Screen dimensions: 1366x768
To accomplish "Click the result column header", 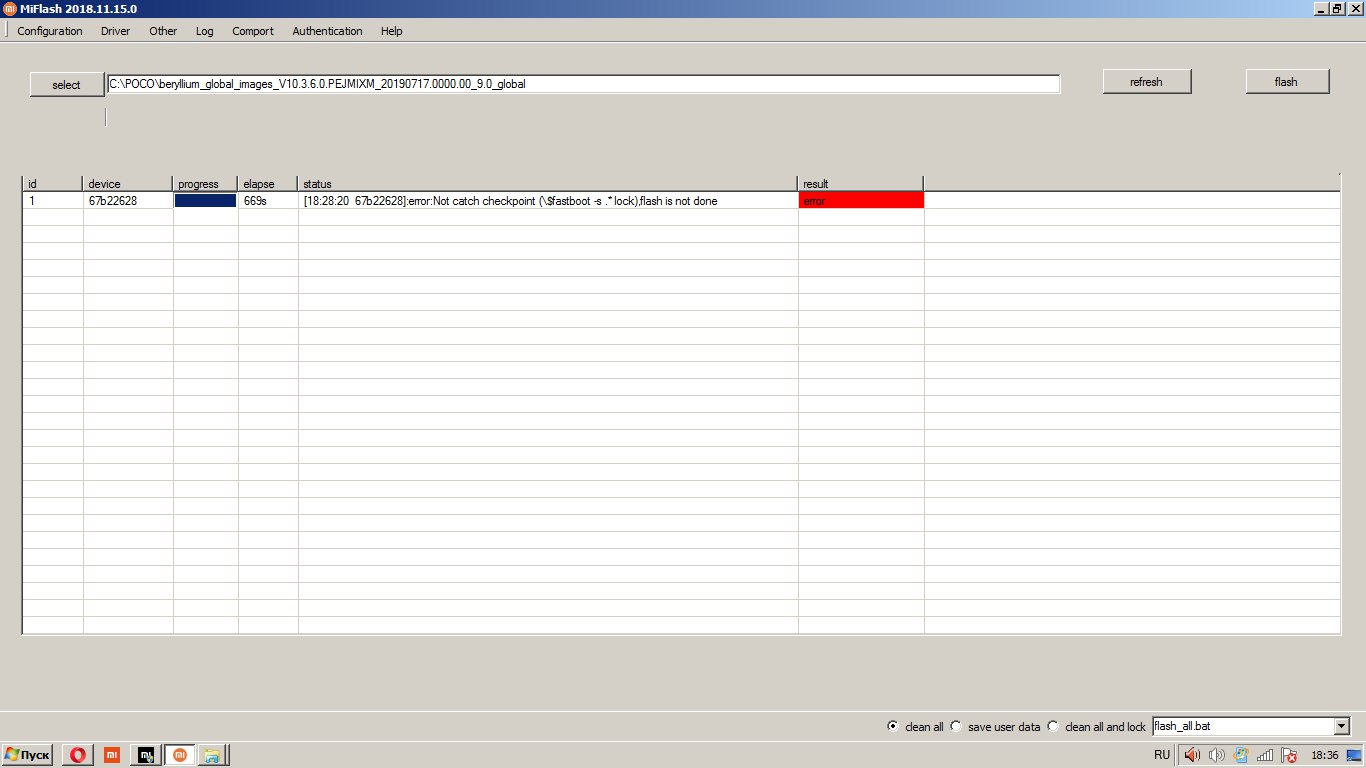I will pos(861,184).
